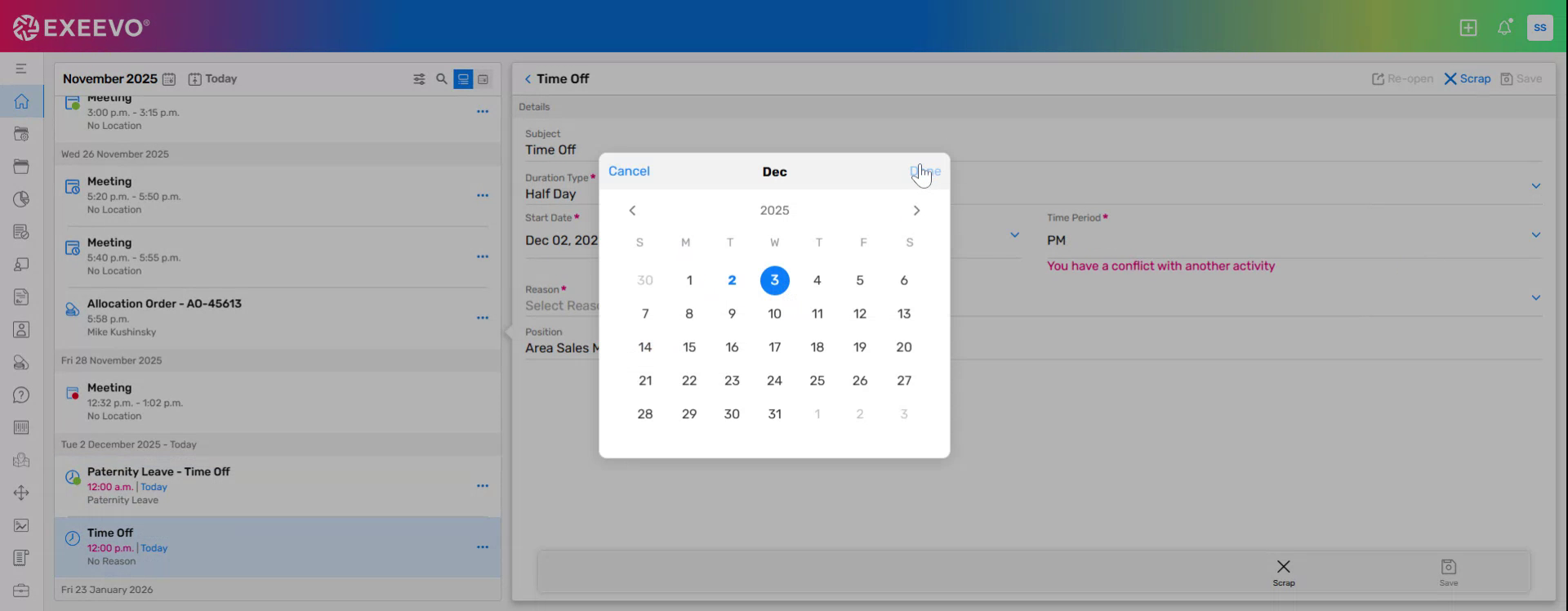Viewport: 1568px width, 611px height.
Task: Confirm date picker with Done
Action: [x=925, y=171]
